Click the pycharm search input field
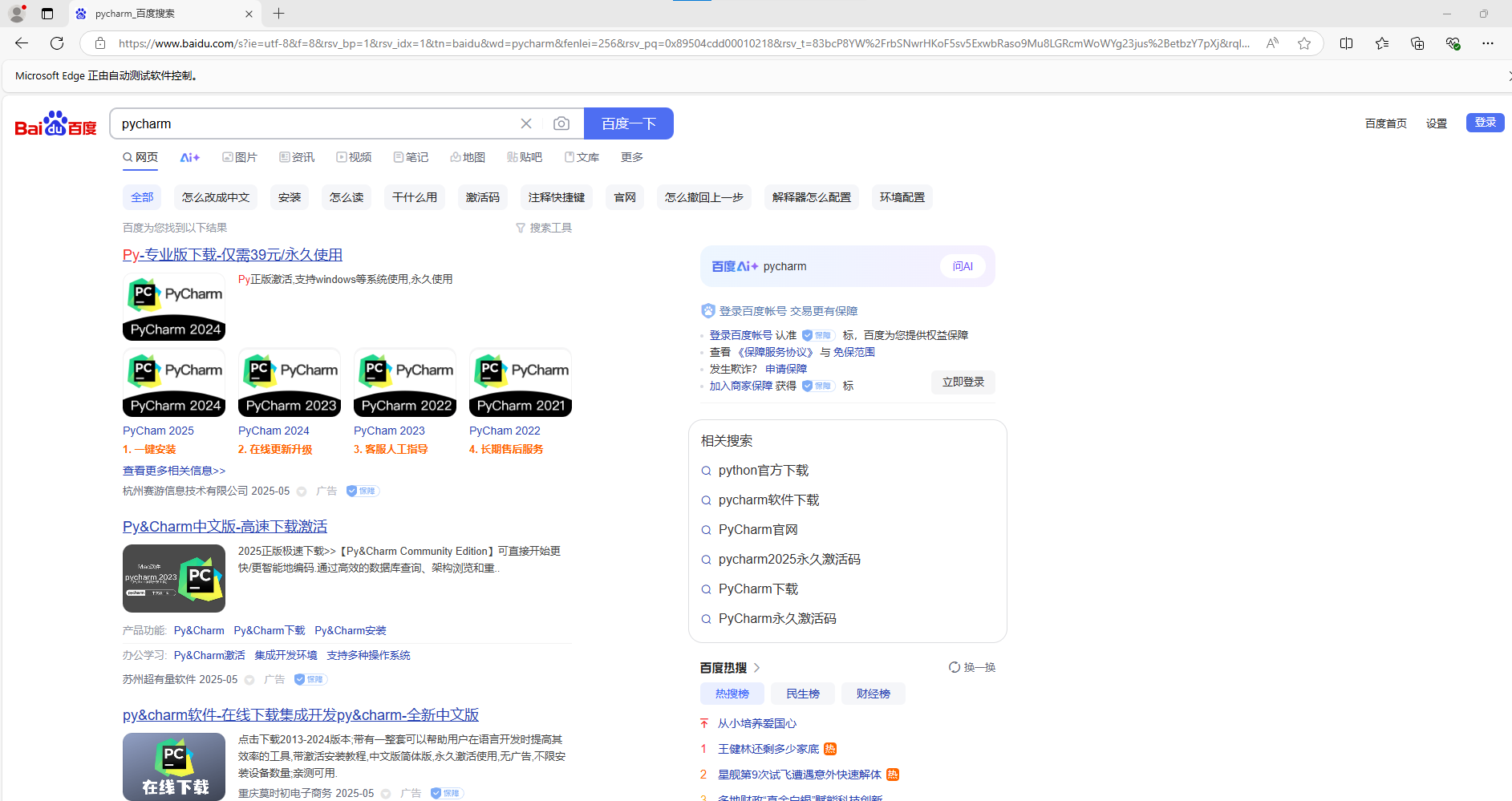The height and width of the screenshot is (801, 1512). coord(317,123)
